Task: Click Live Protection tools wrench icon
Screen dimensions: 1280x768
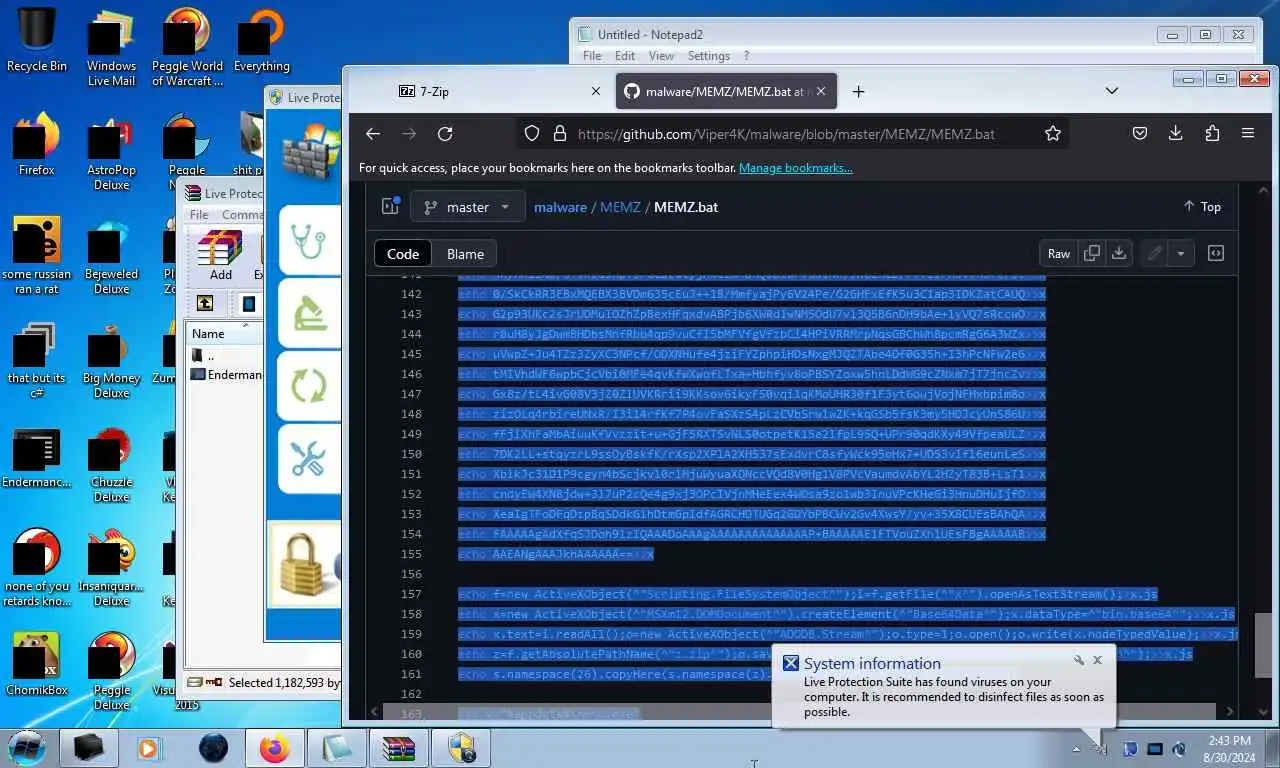Action: click(x=307, y=458)
